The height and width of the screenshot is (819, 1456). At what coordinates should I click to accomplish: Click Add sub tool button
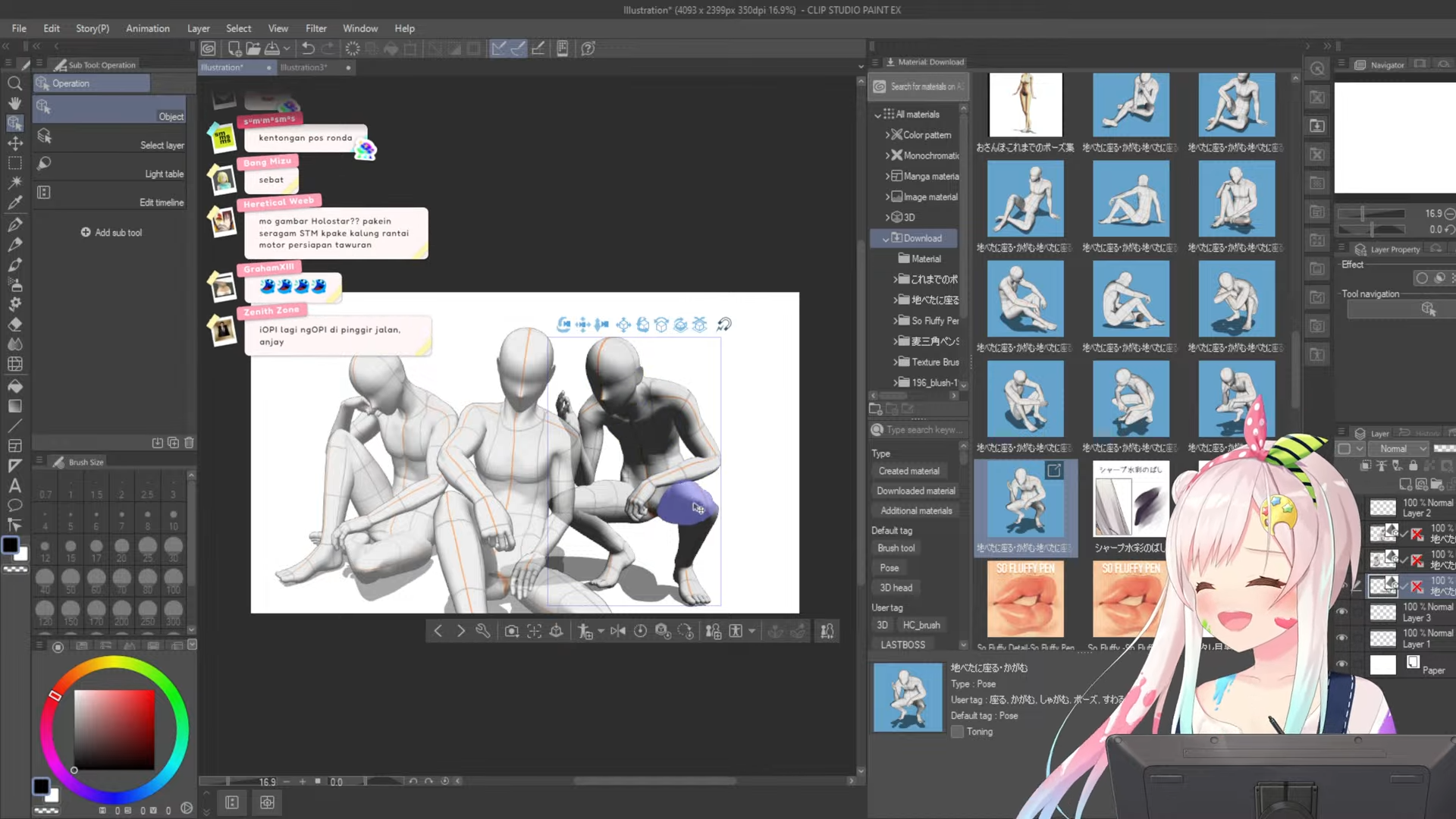click(111, 233)
